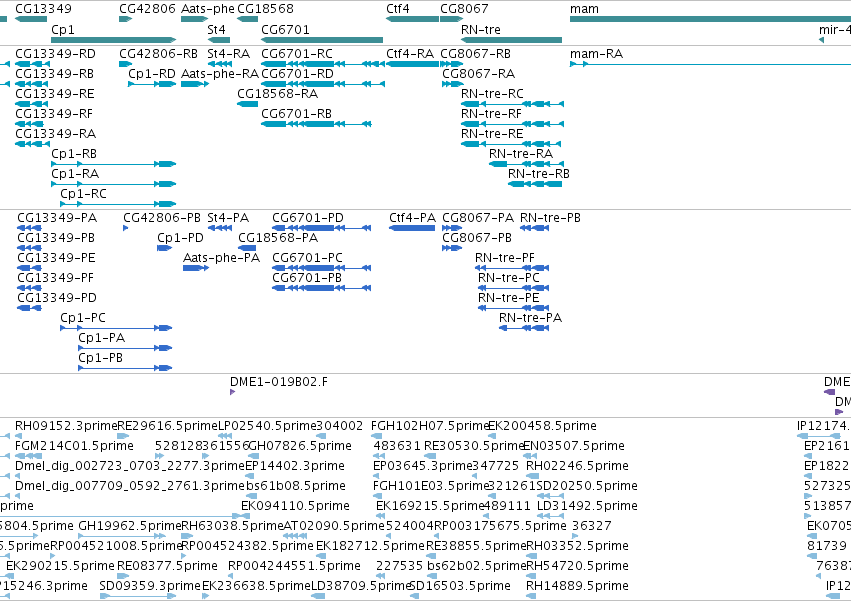Viewport: 851px width, 601px height.
Task: Click the mam gene label
Action: [585, 9]
